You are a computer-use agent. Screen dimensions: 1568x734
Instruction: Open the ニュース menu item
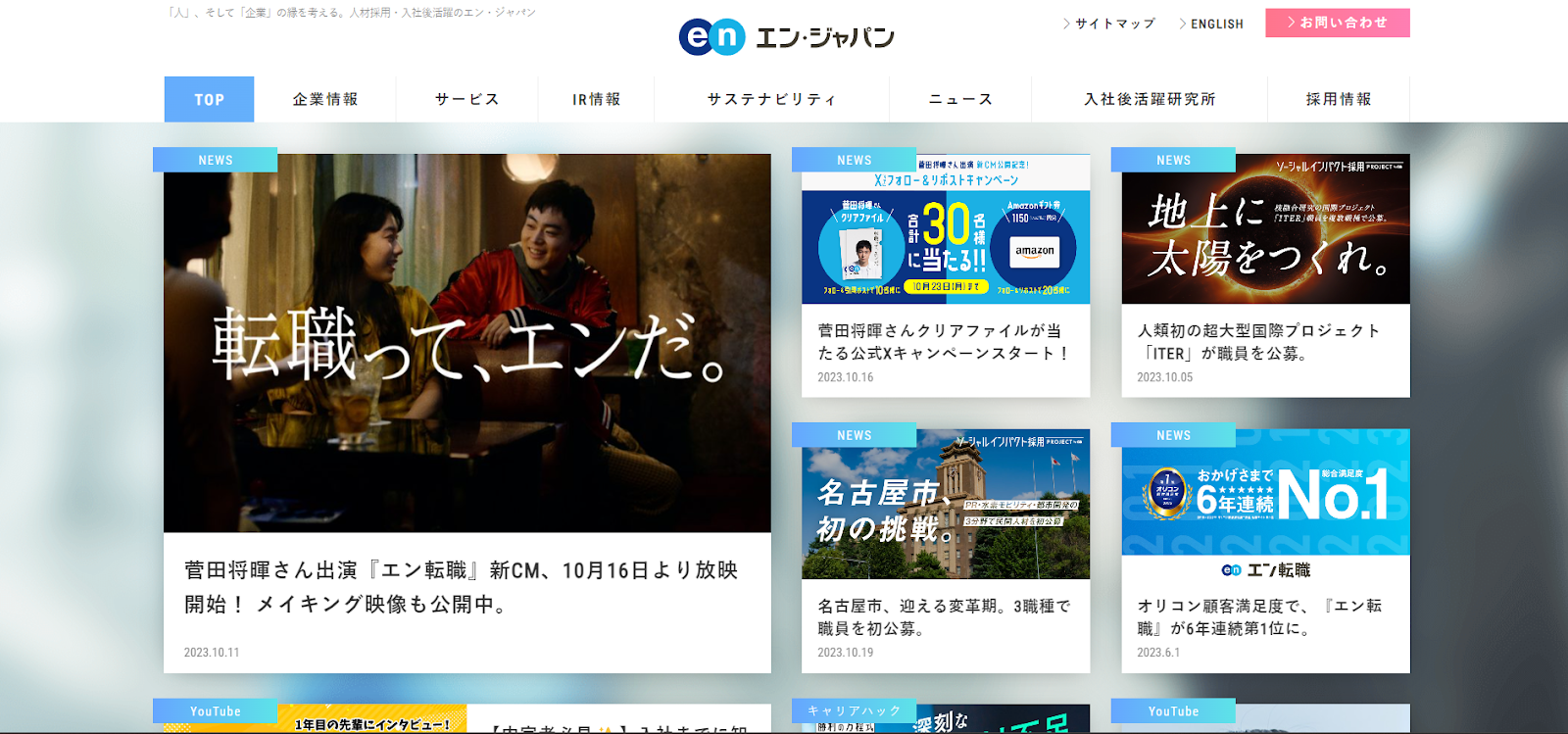tap(960, 99)
